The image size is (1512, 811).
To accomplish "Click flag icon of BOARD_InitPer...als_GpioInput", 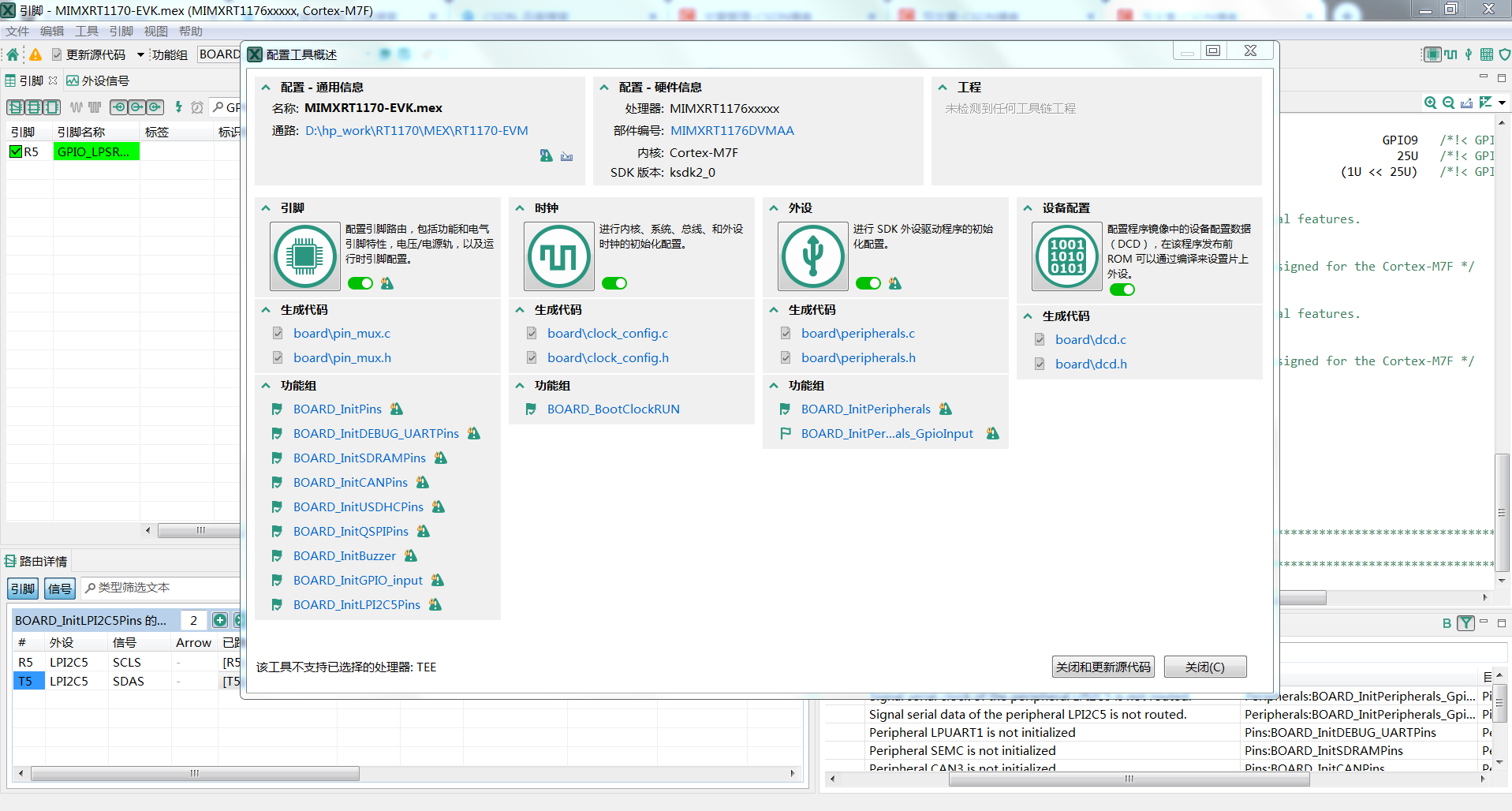I will pyautogui.click(x=785, y=433).
